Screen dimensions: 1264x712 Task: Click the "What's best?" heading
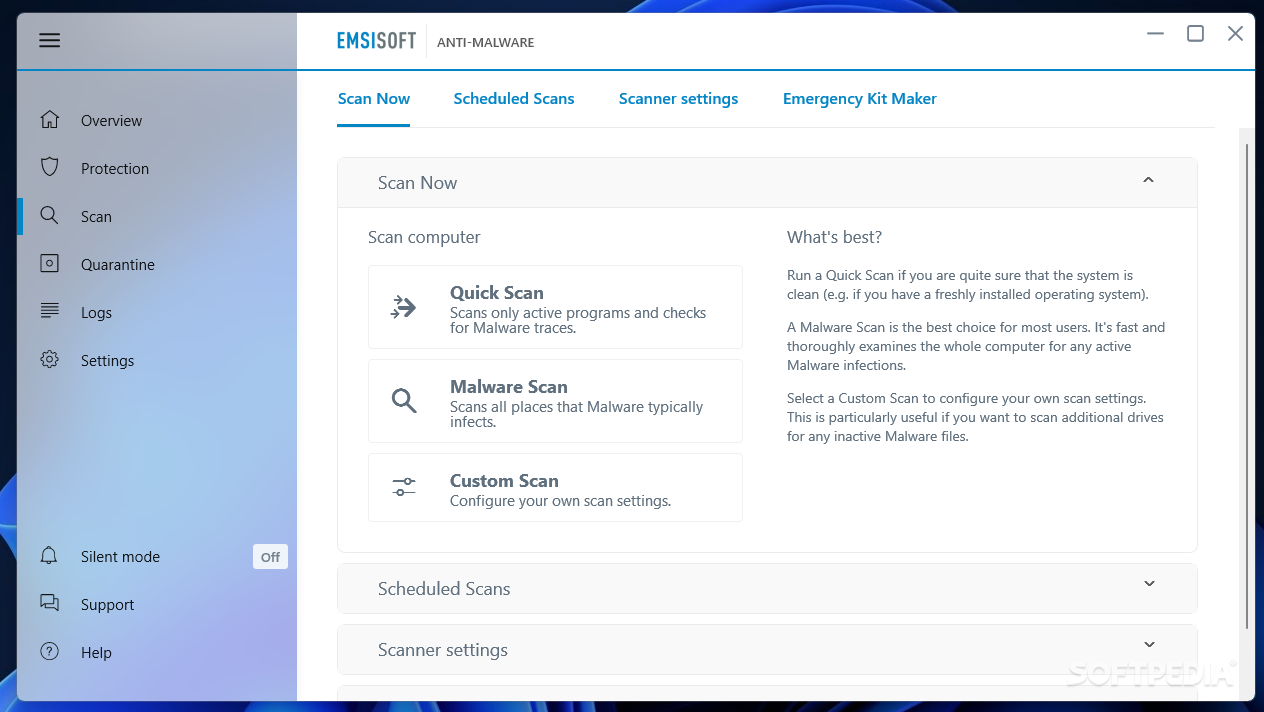tap(834, 237)
